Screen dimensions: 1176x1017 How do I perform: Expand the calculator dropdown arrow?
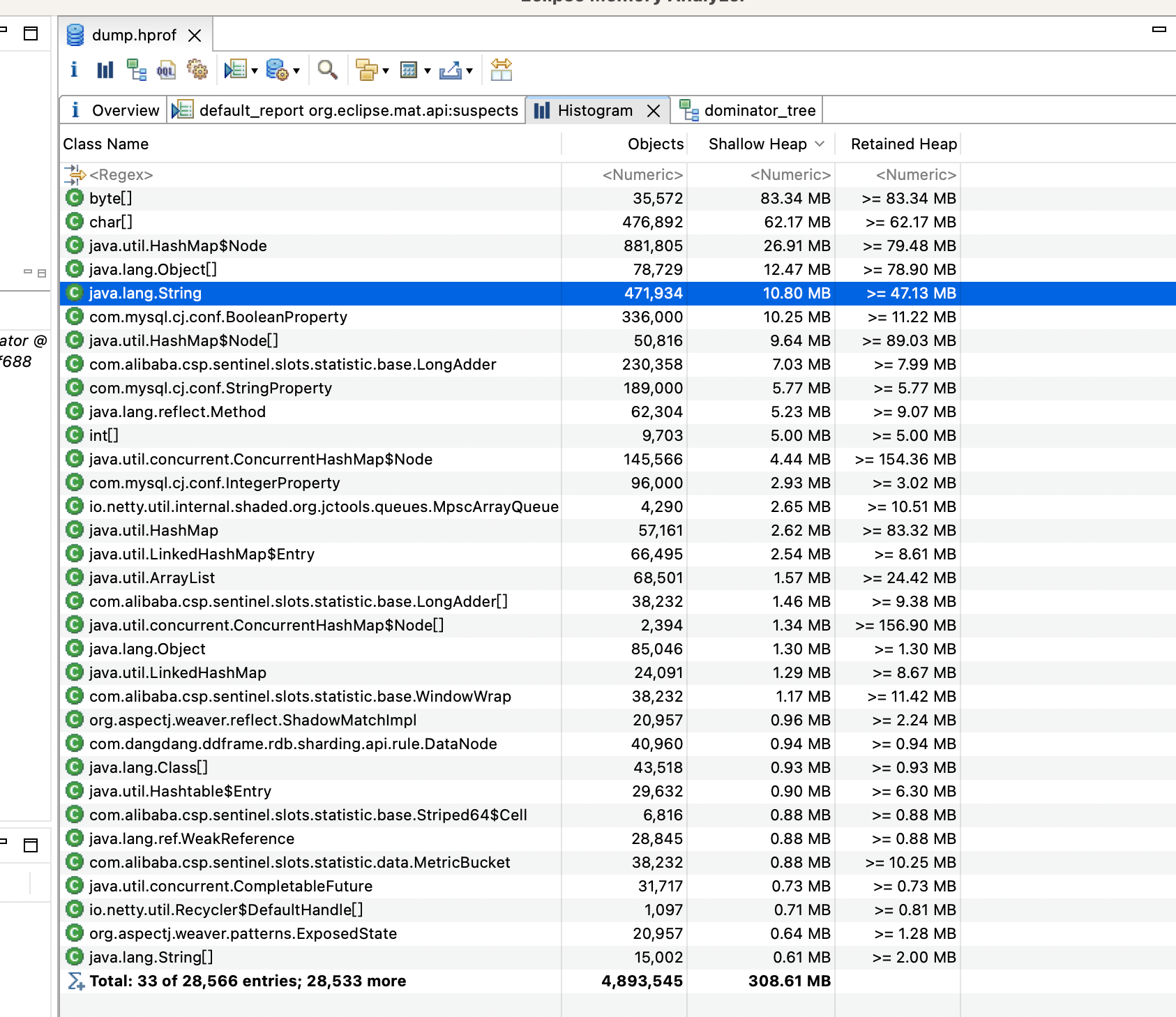[x=428, y=71]
